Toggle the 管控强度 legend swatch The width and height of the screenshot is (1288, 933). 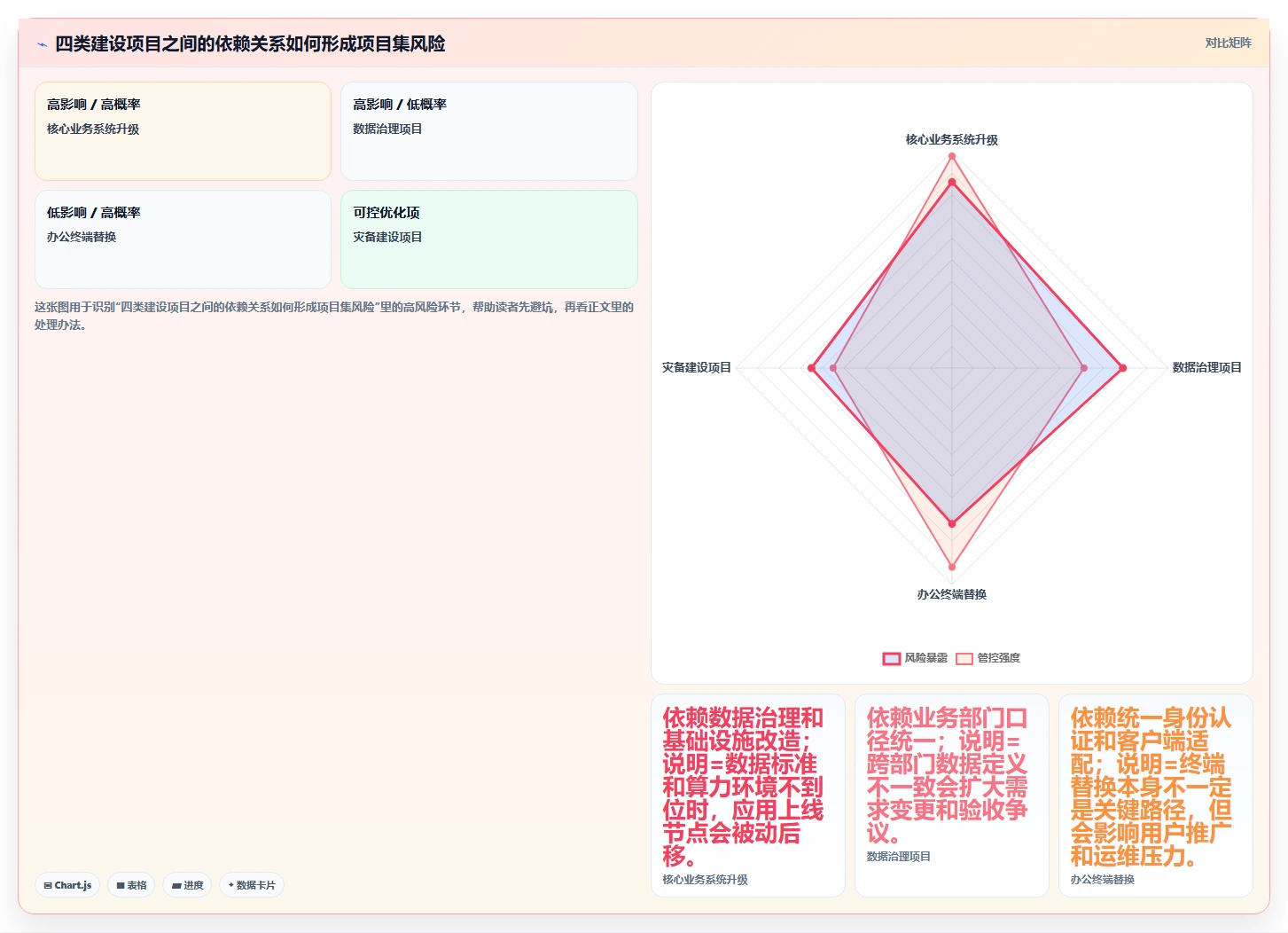coord(964,658)
